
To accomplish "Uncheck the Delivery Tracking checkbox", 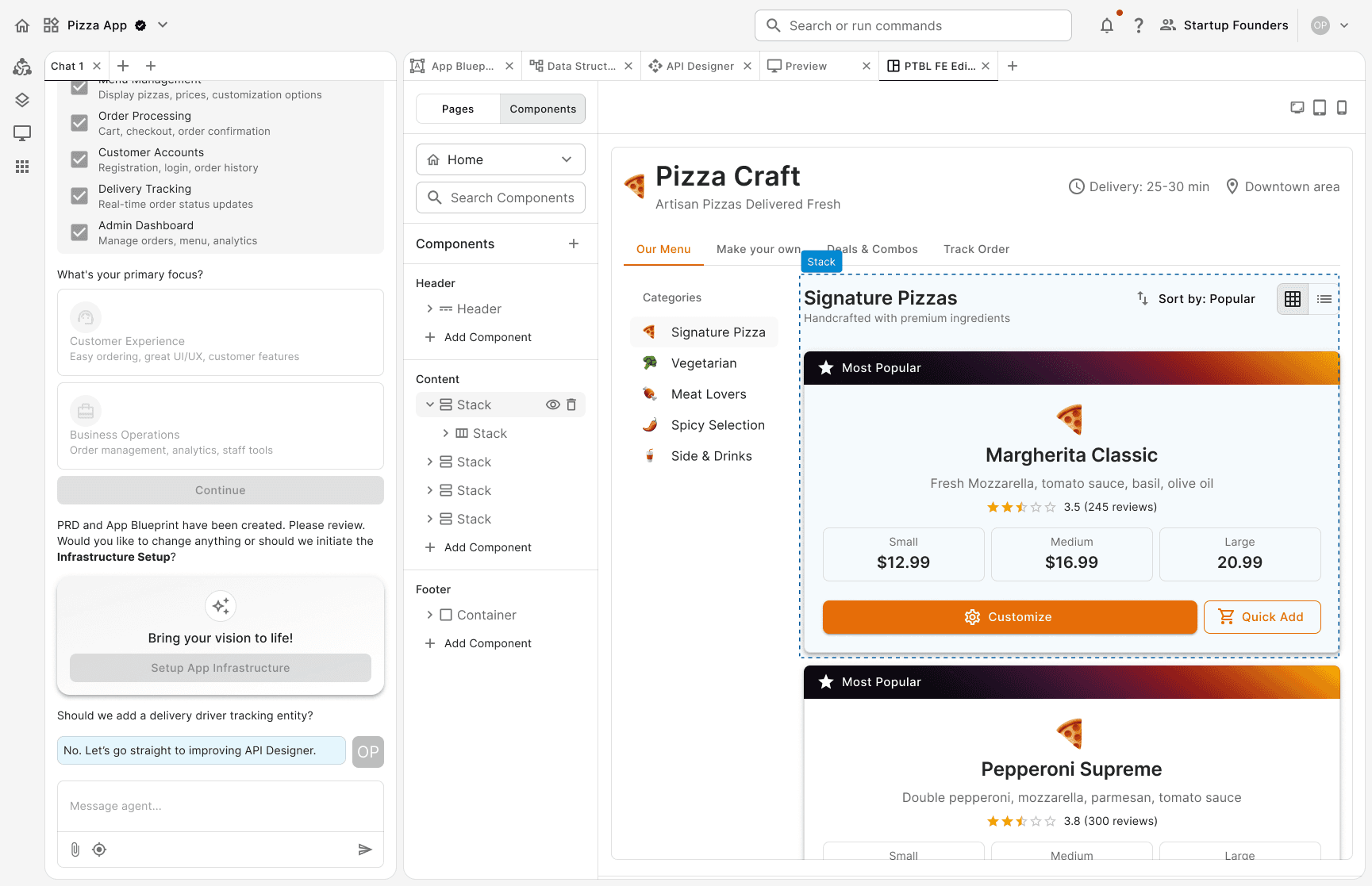I will pyautogui.click(x=79, y=196).
